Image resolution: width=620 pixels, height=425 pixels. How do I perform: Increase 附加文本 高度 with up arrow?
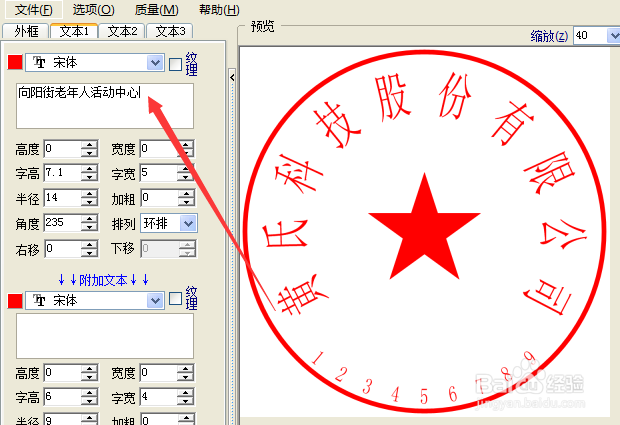(x=90, y=368)
